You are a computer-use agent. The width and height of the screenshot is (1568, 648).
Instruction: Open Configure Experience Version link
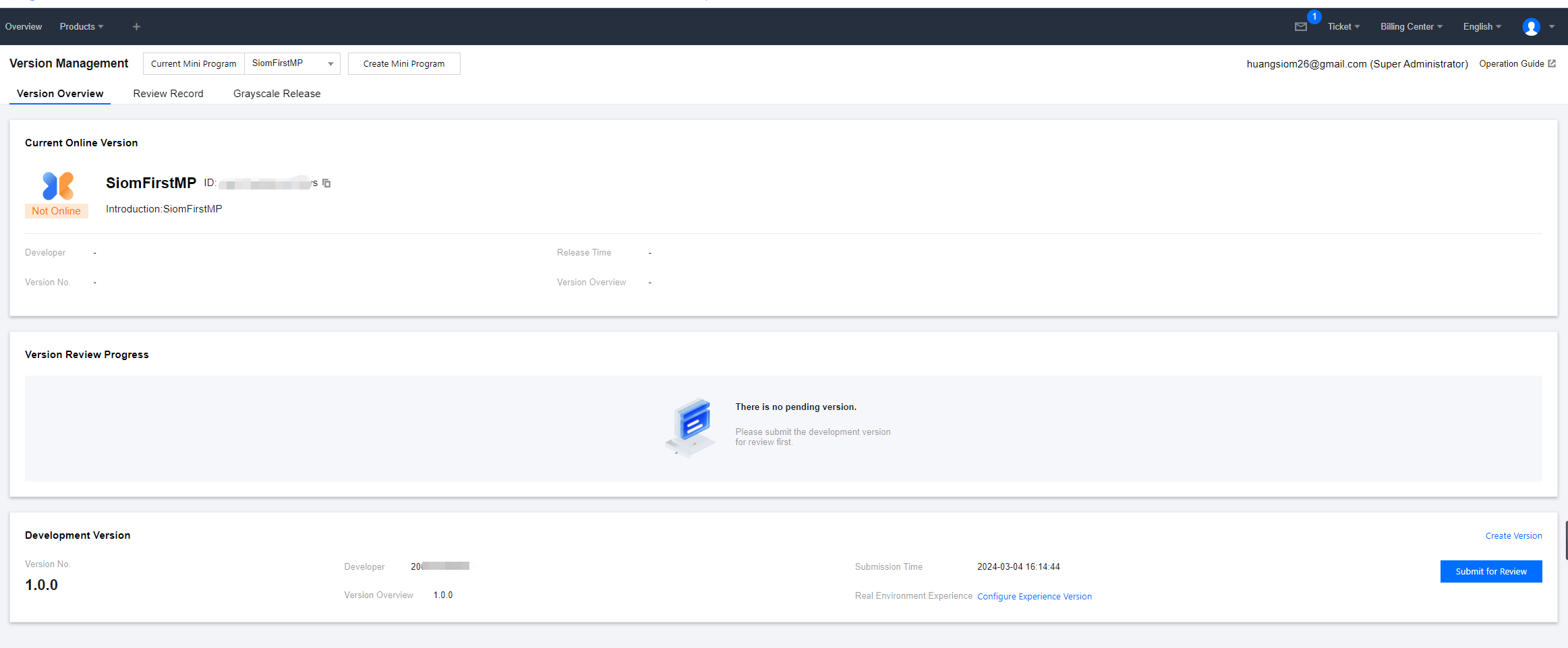(1035, 596)
